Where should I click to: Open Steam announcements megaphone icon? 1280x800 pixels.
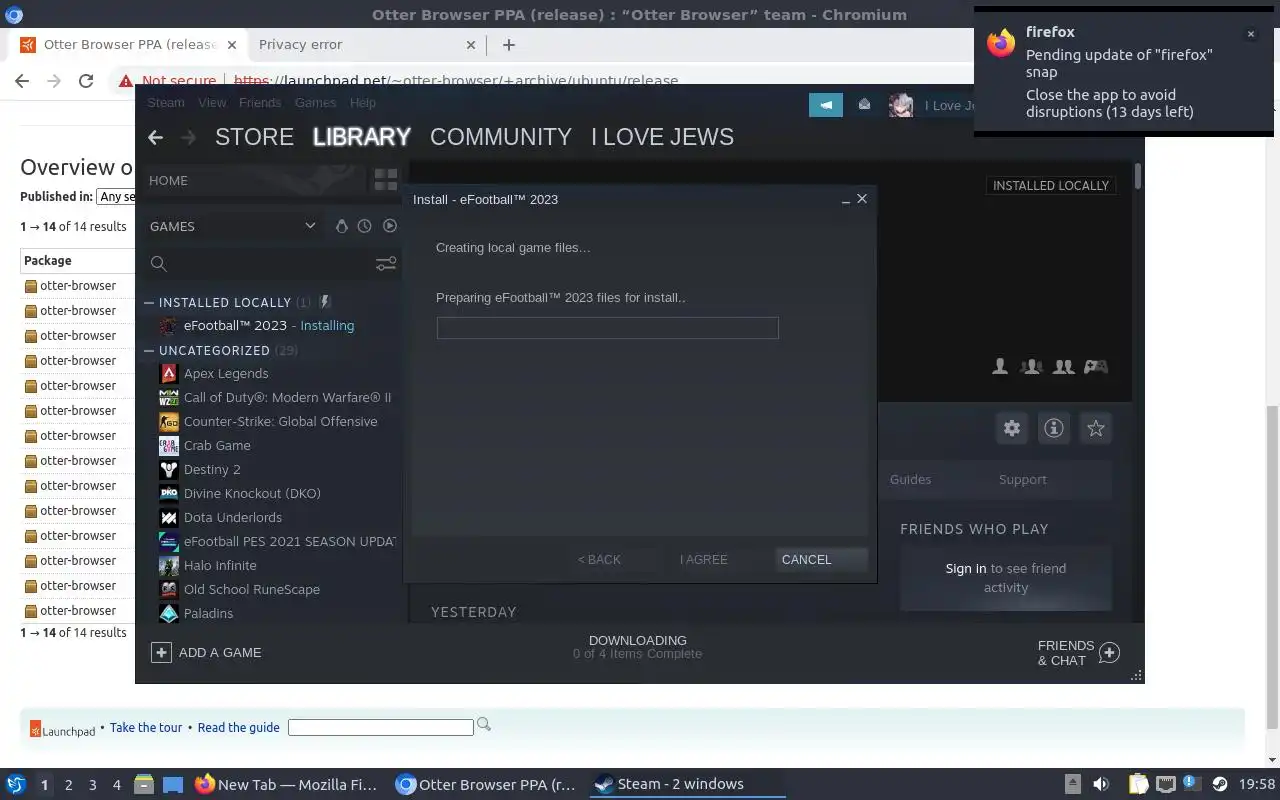coord(826,105)
